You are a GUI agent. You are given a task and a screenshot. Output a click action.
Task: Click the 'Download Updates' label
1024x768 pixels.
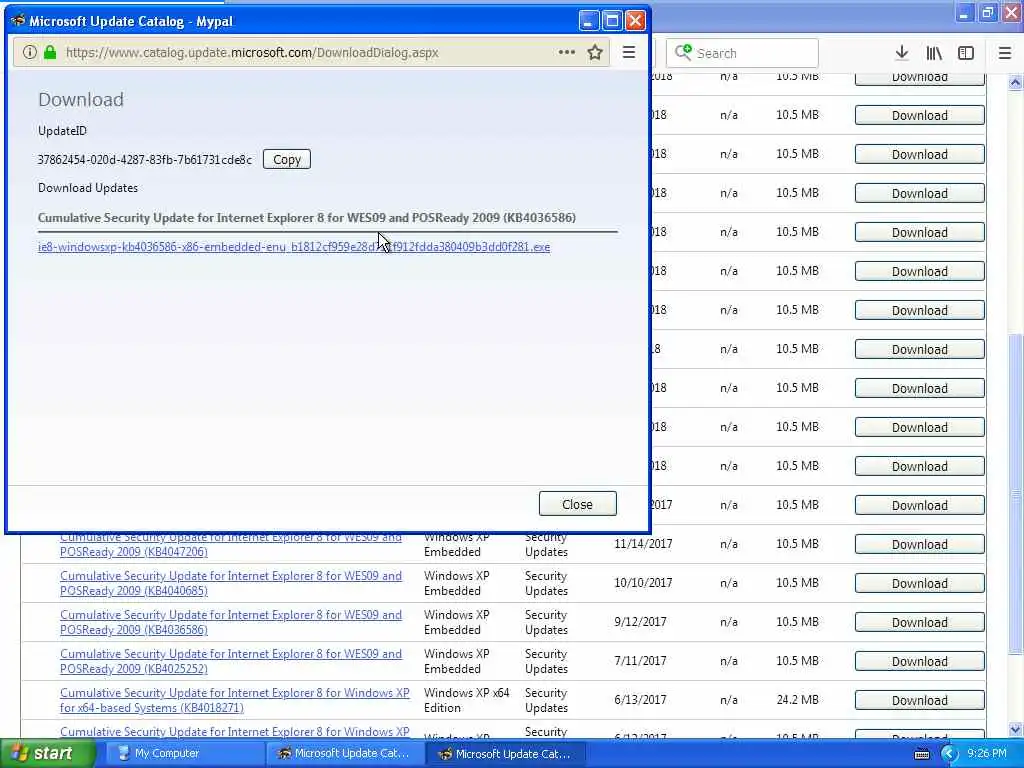(x=88, y=188)
